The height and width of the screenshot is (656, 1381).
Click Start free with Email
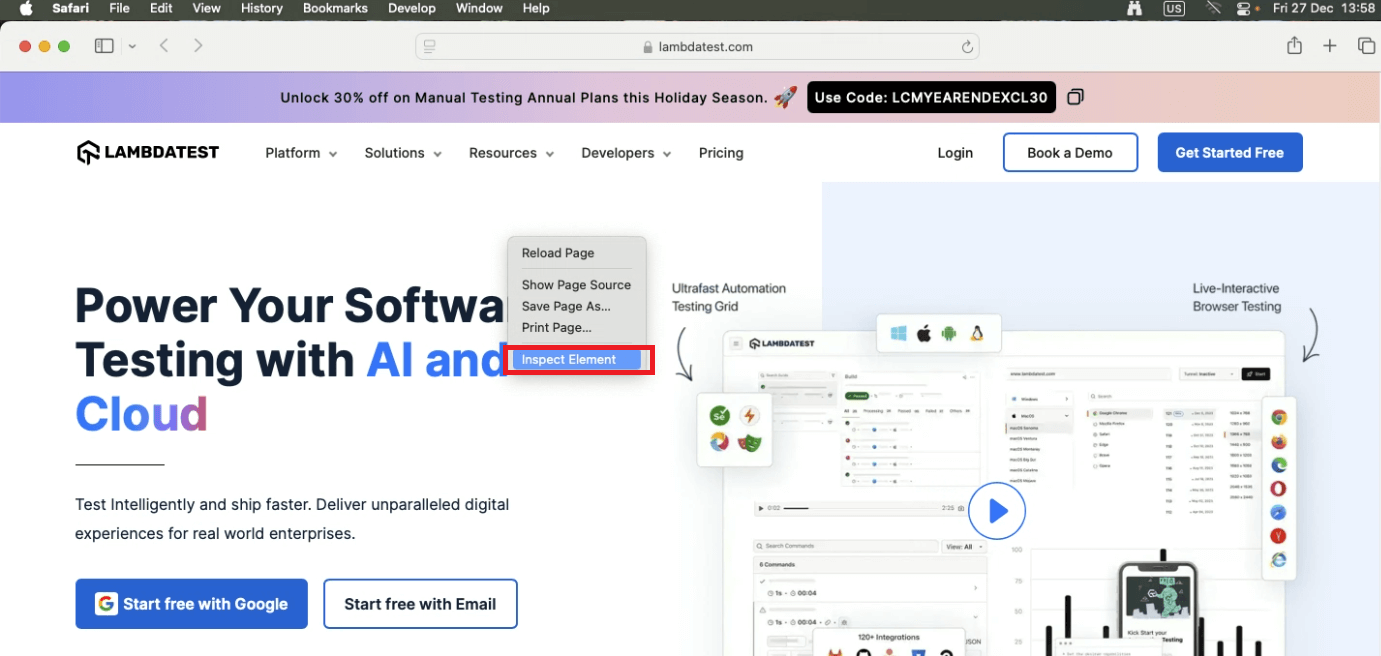click(x=420, y=603)
